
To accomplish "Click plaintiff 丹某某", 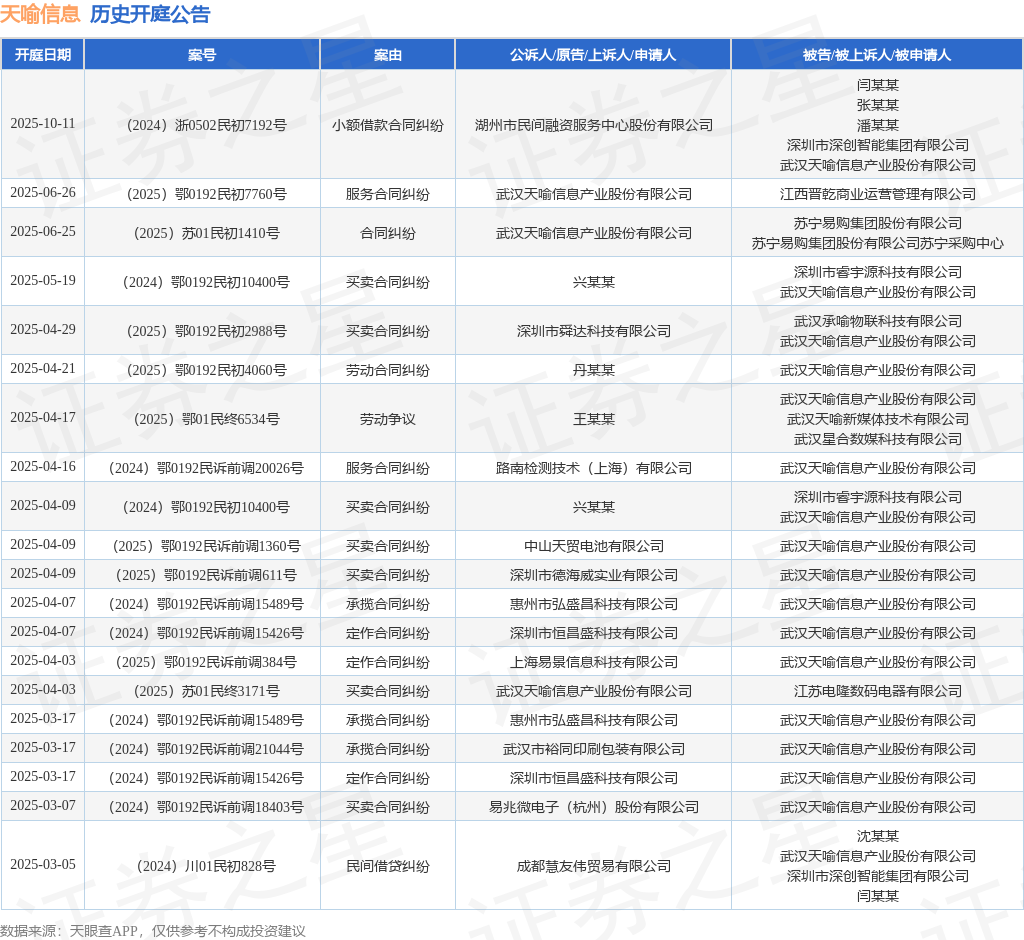I will coord(594,370).
